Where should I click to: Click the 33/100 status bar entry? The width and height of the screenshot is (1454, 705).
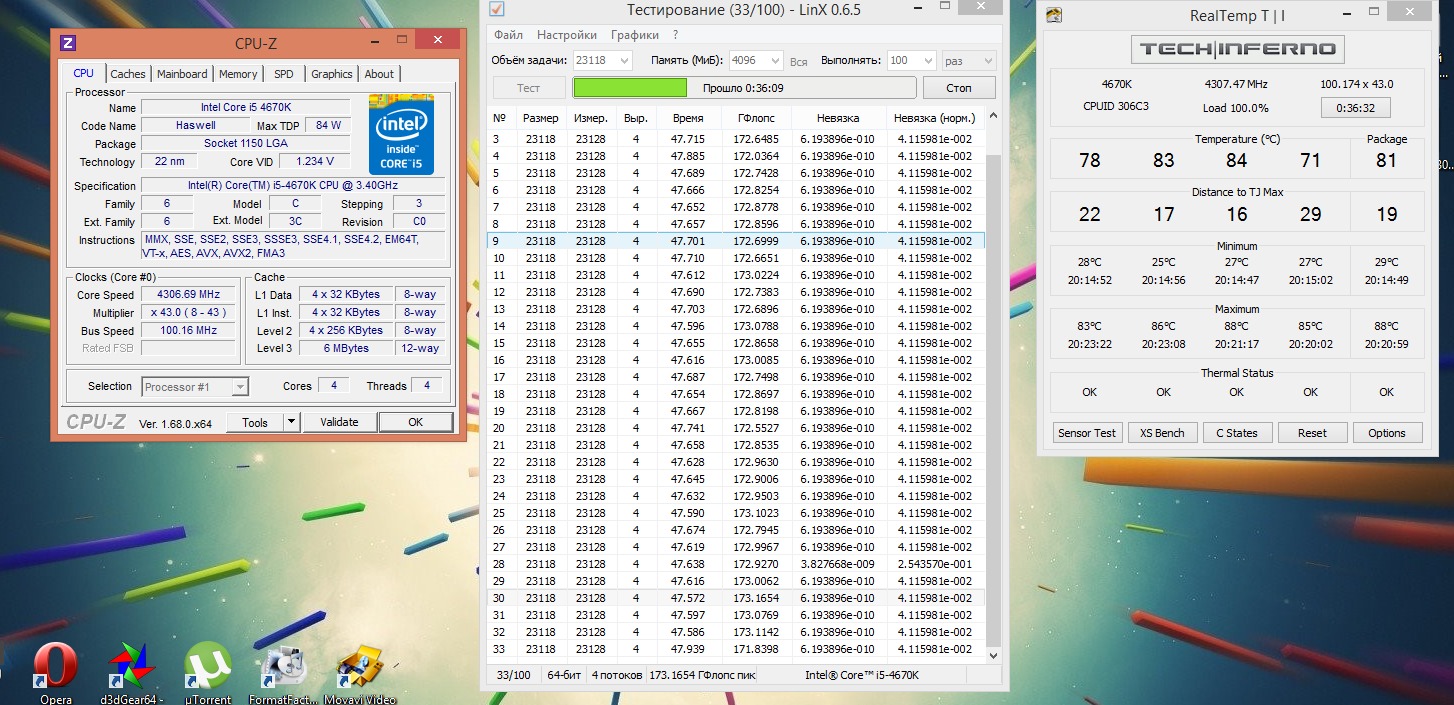pos(514,675)
